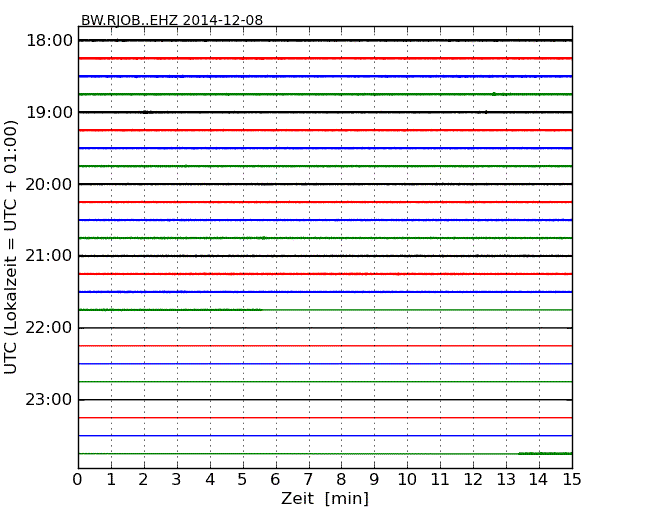Viewport: 650px width, 520px height.
Task: Select the 19:00 y-axis tick label
Action: [49, 112]
